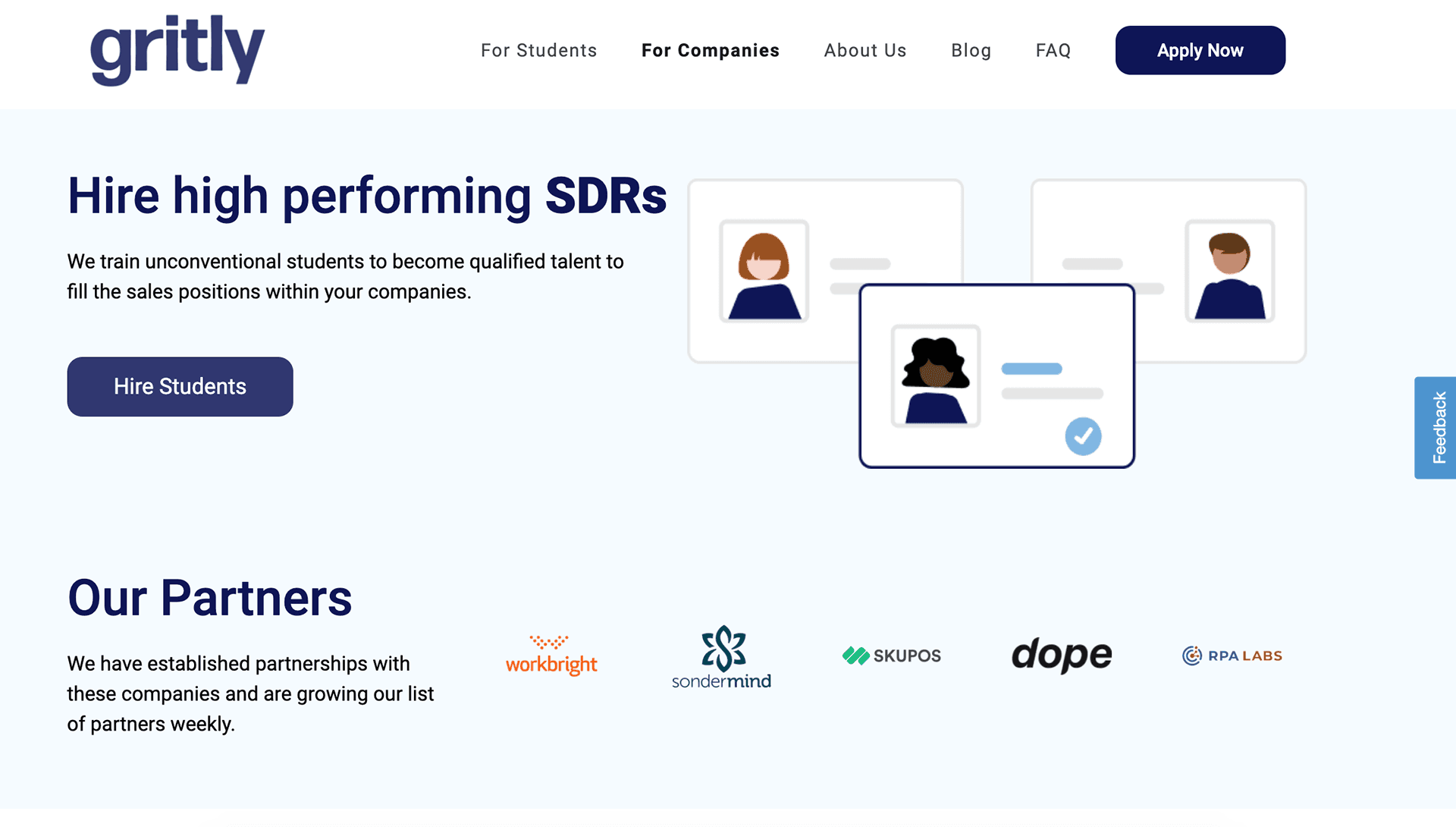
Task: Open the RPA Labs partner logo
Action: click(x=1232, y=656)
